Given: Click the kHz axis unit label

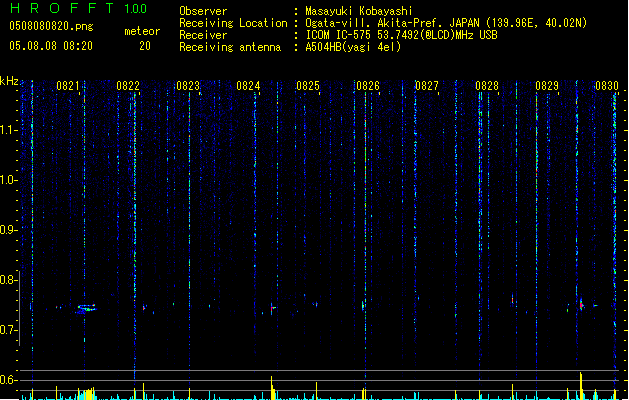Looking at the screenshot, I should (9, 81).
